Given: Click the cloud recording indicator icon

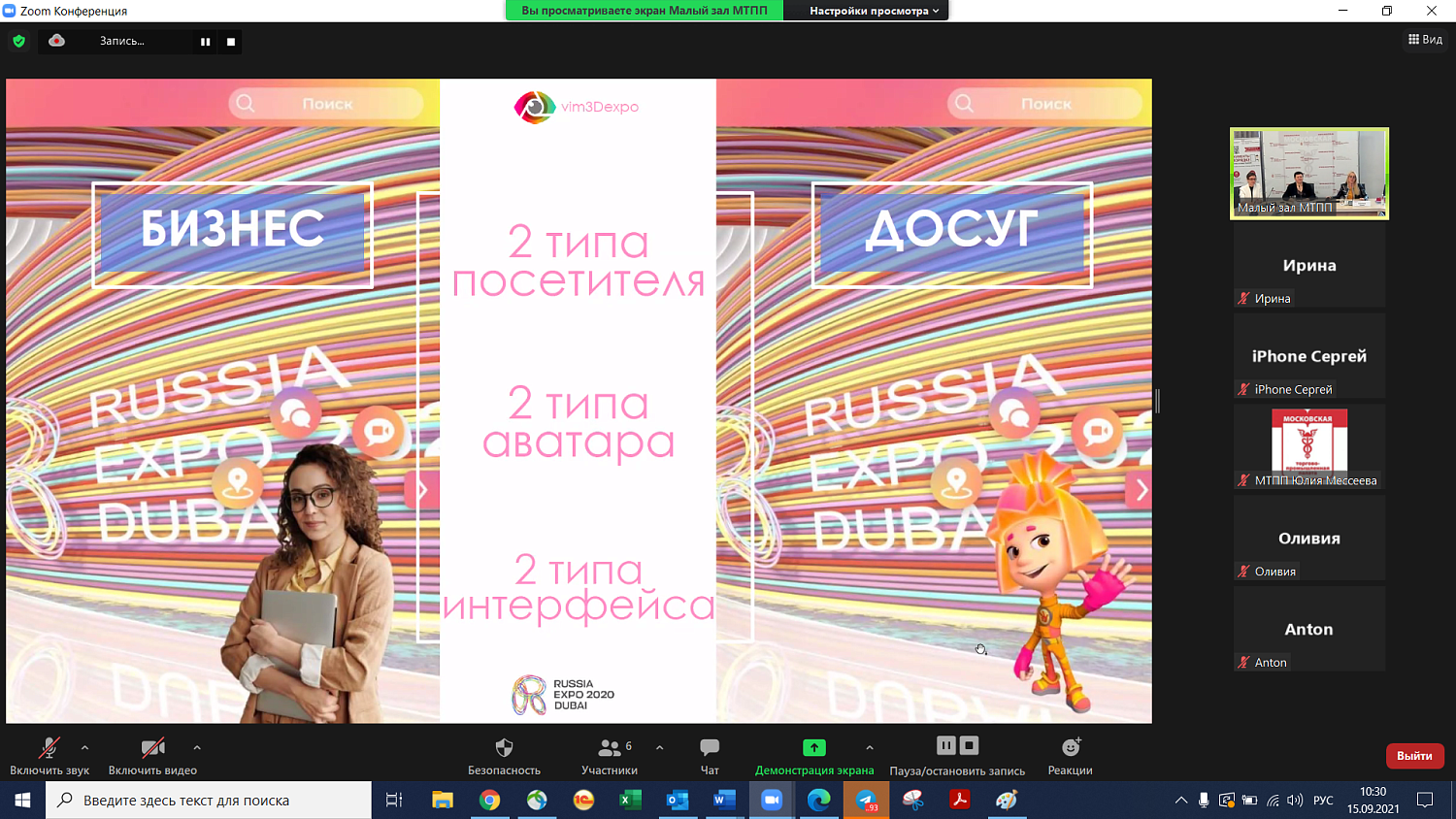Looking at the screenshot, I should coord(57,41).
